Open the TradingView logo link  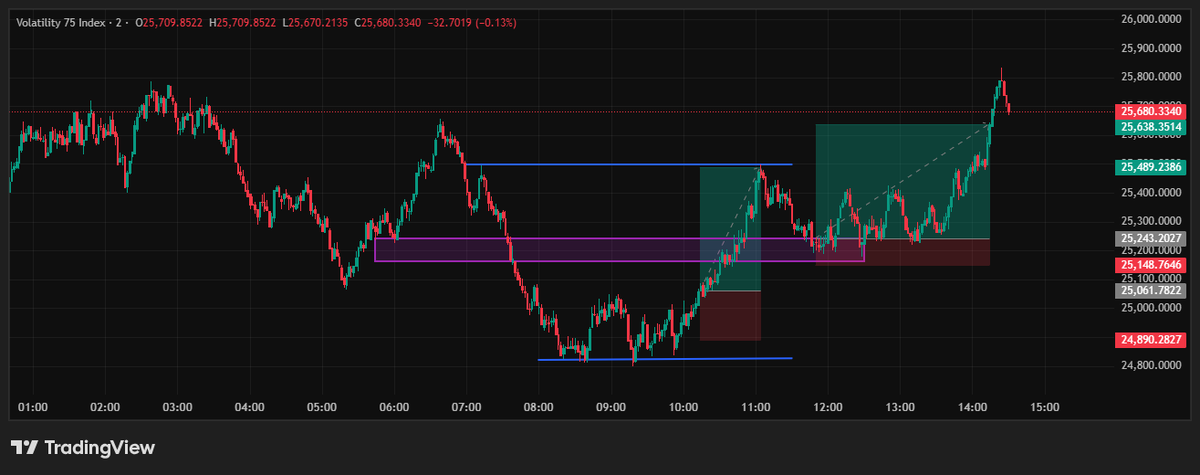(x=83, y=447)
